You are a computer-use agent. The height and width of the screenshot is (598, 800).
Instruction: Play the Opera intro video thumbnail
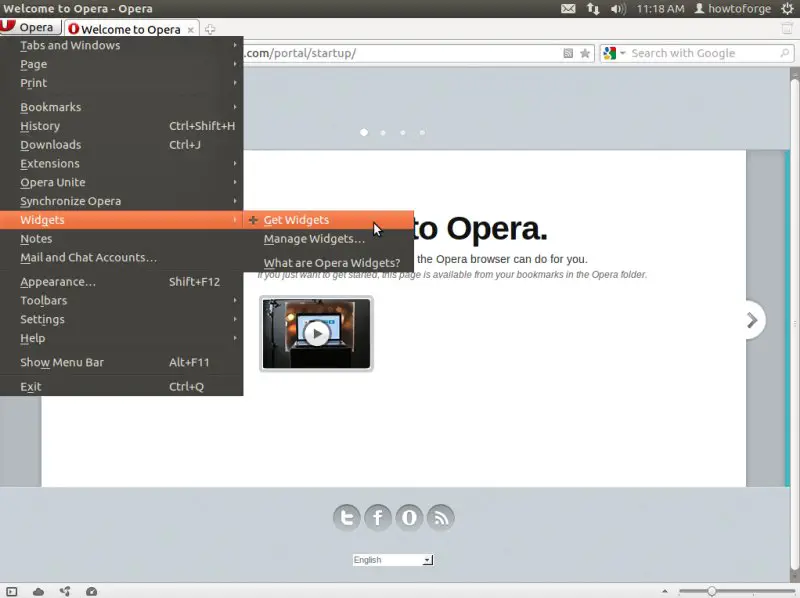[316, 334]
